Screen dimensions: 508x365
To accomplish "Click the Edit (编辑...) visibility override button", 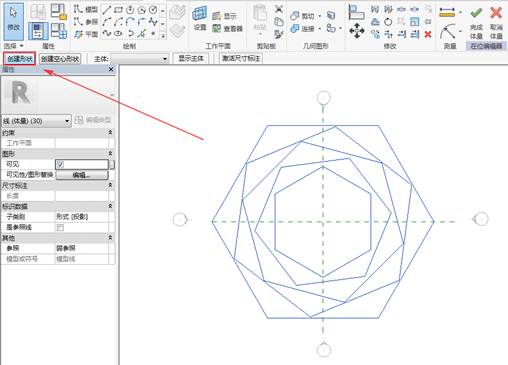I will [x=82, y=175].
